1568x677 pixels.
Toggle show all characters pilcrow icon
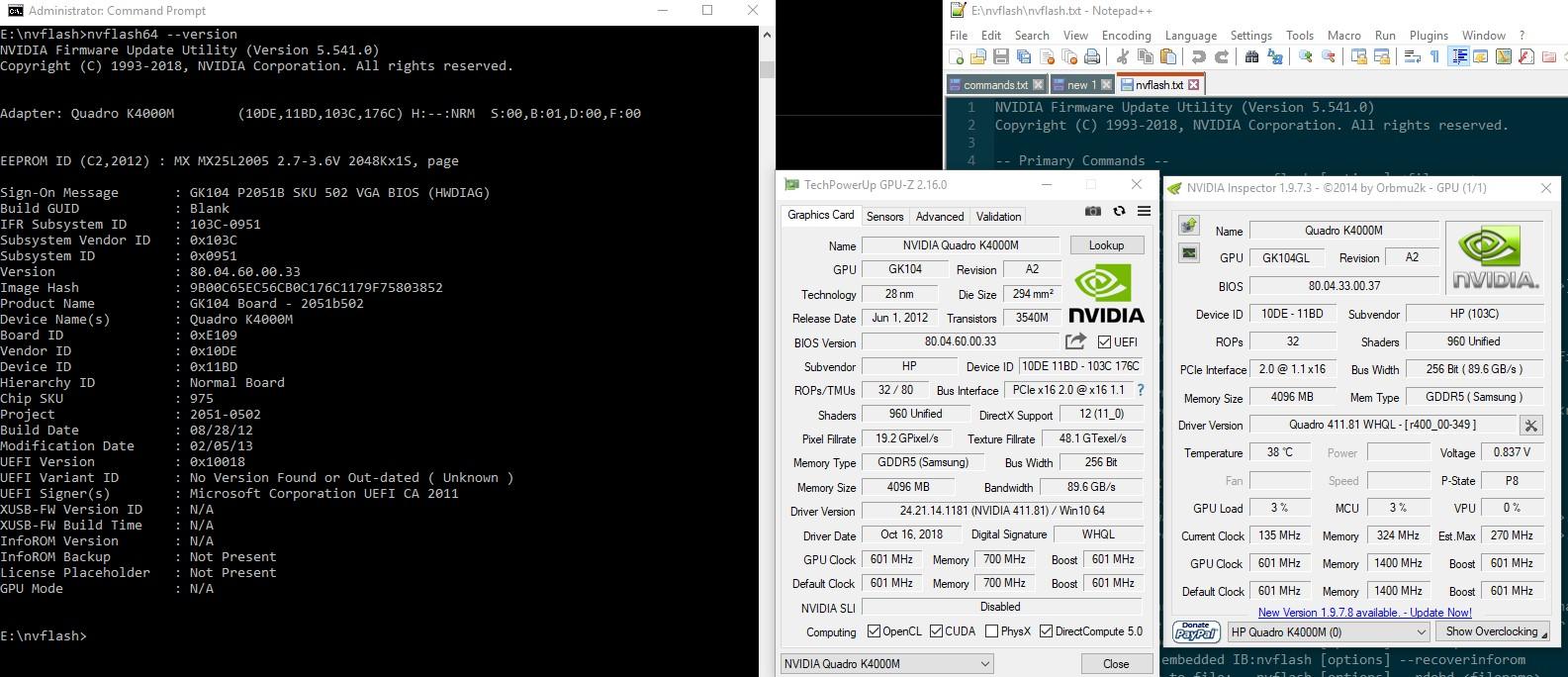[1435, 57]
